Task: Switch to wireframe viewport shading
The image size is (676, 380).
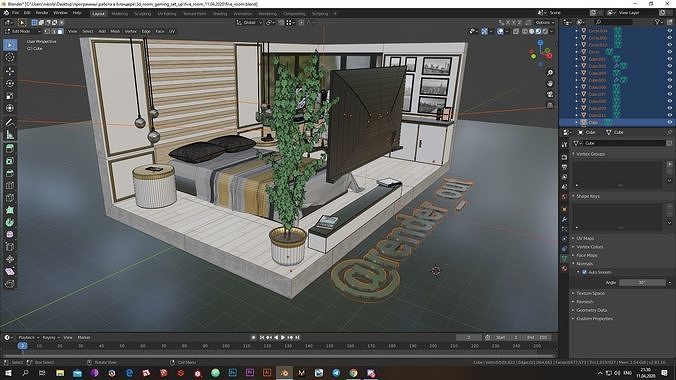Action: (x=525, y=31)
